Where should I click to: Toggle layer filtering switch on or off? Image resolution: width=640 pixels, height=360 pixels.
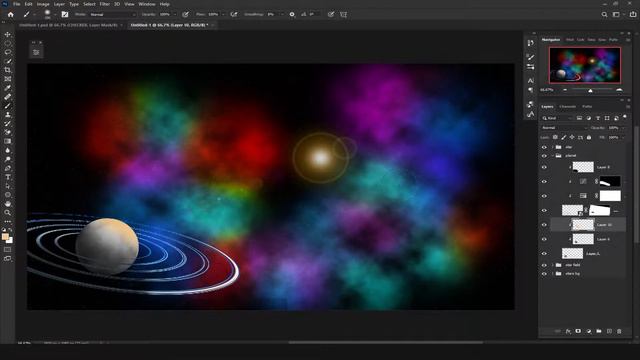[625, 118]
